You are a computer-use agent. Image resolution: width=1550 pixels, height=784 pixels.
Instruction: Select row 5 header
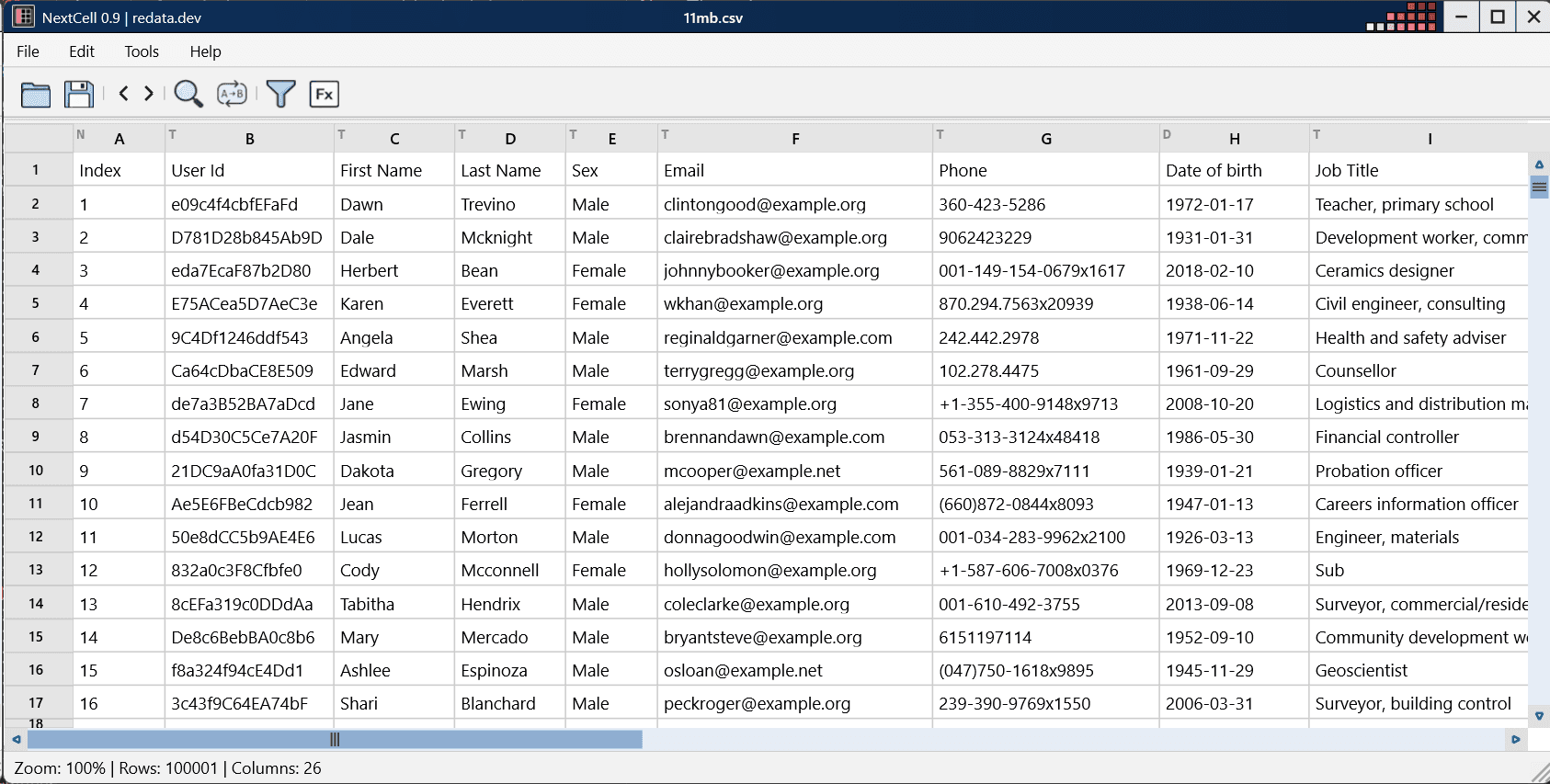36,303
